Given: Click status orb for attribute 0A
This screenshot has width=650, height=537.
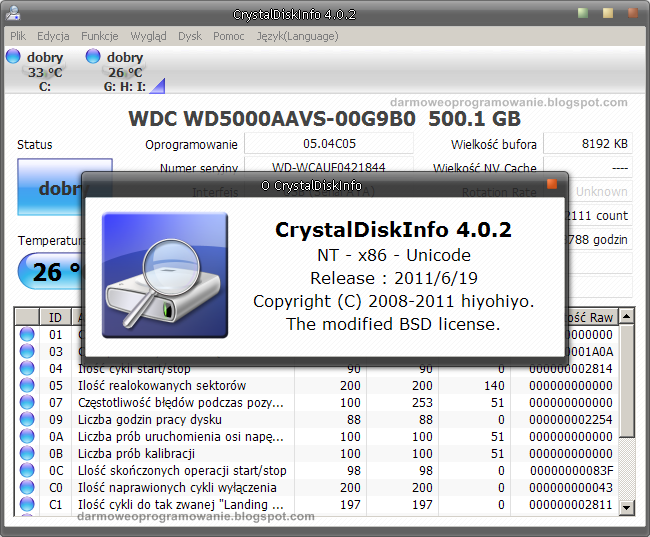Looking at the screenshot, I should tap(27, 436).
